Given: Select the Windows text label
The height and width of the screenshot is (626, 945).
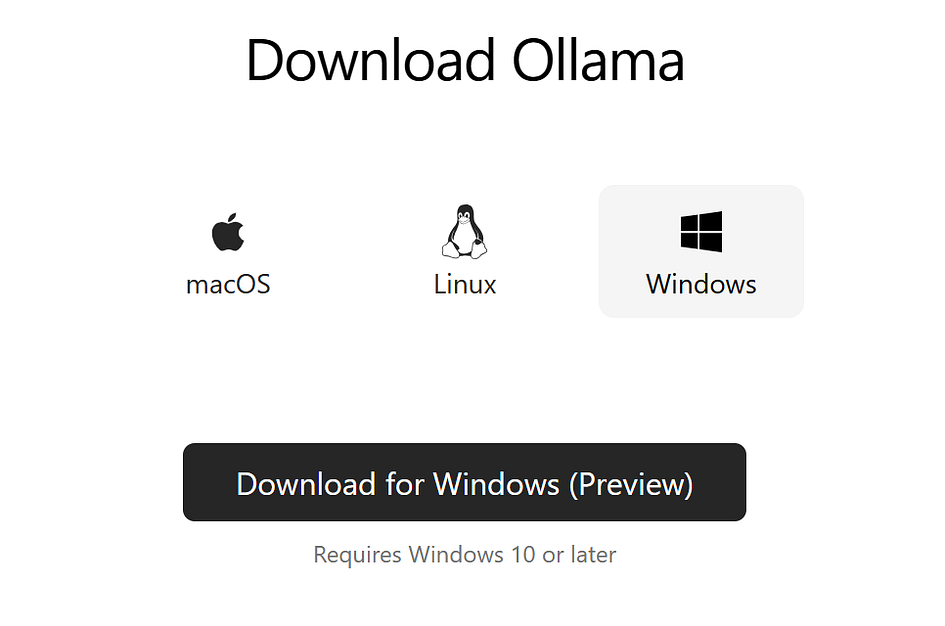Looking at the screenshot, I should (x=701, y=284).
